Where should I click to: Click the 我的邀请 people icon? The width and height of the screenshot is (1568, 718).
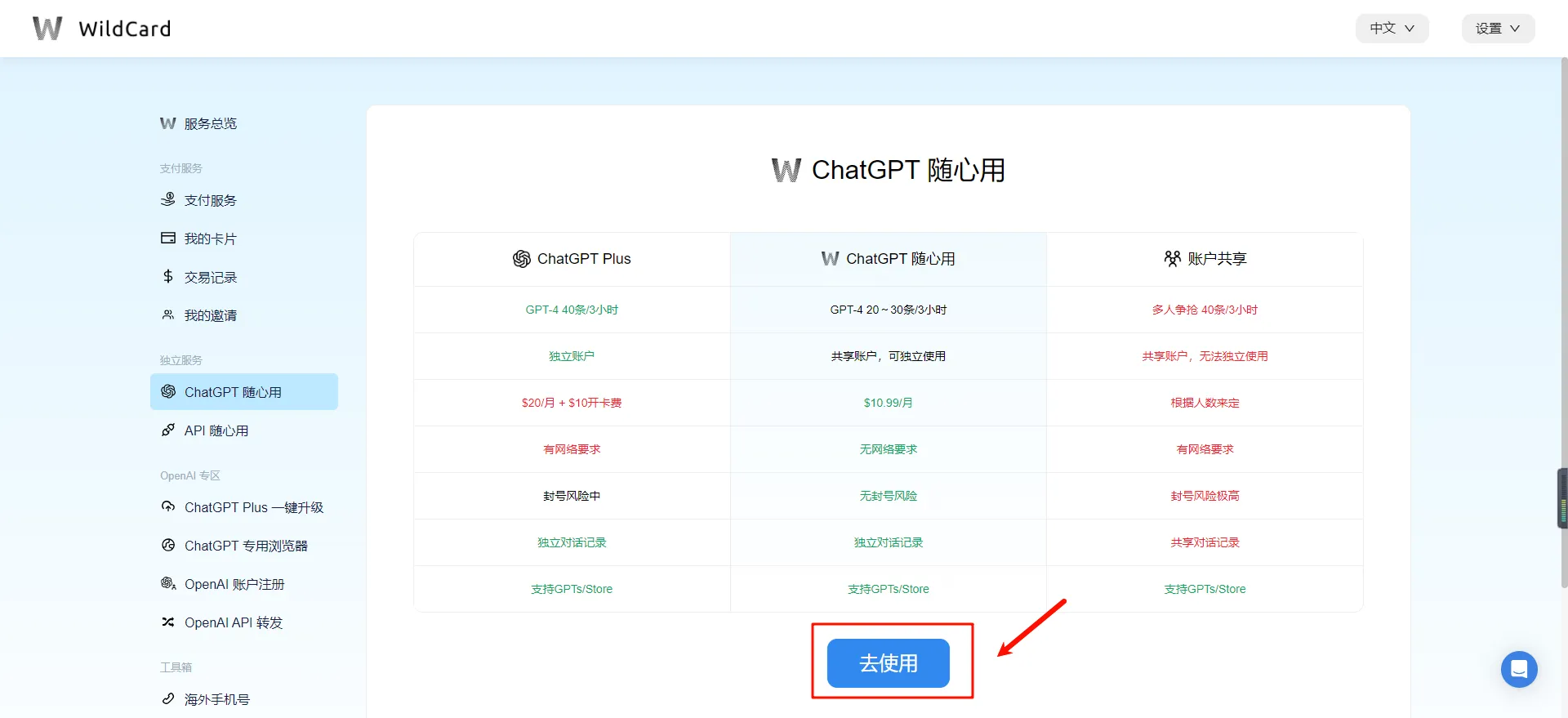(168, 314)
